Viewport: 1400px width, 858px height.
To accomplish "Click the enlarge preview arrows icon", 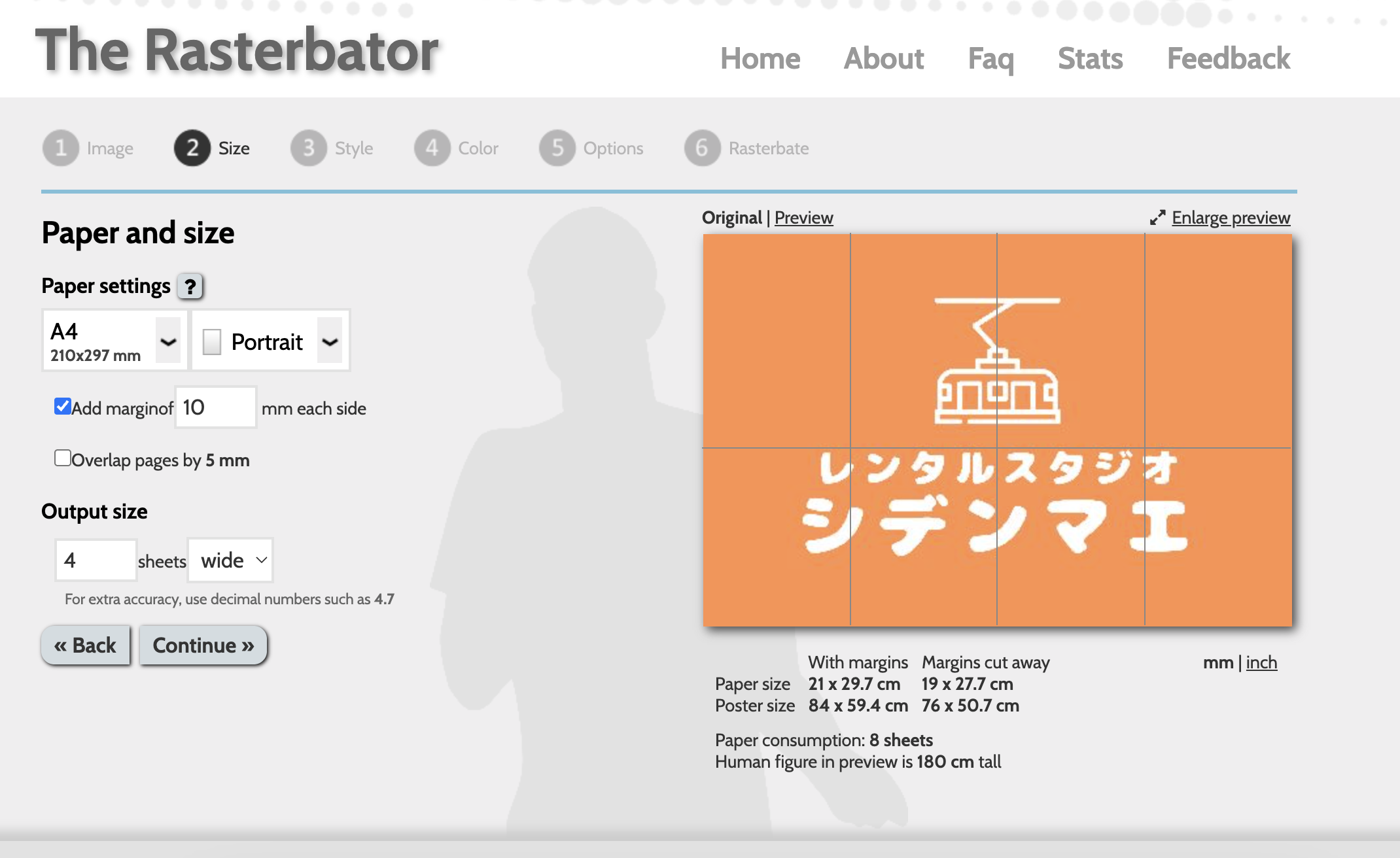I will point(1157,218).
